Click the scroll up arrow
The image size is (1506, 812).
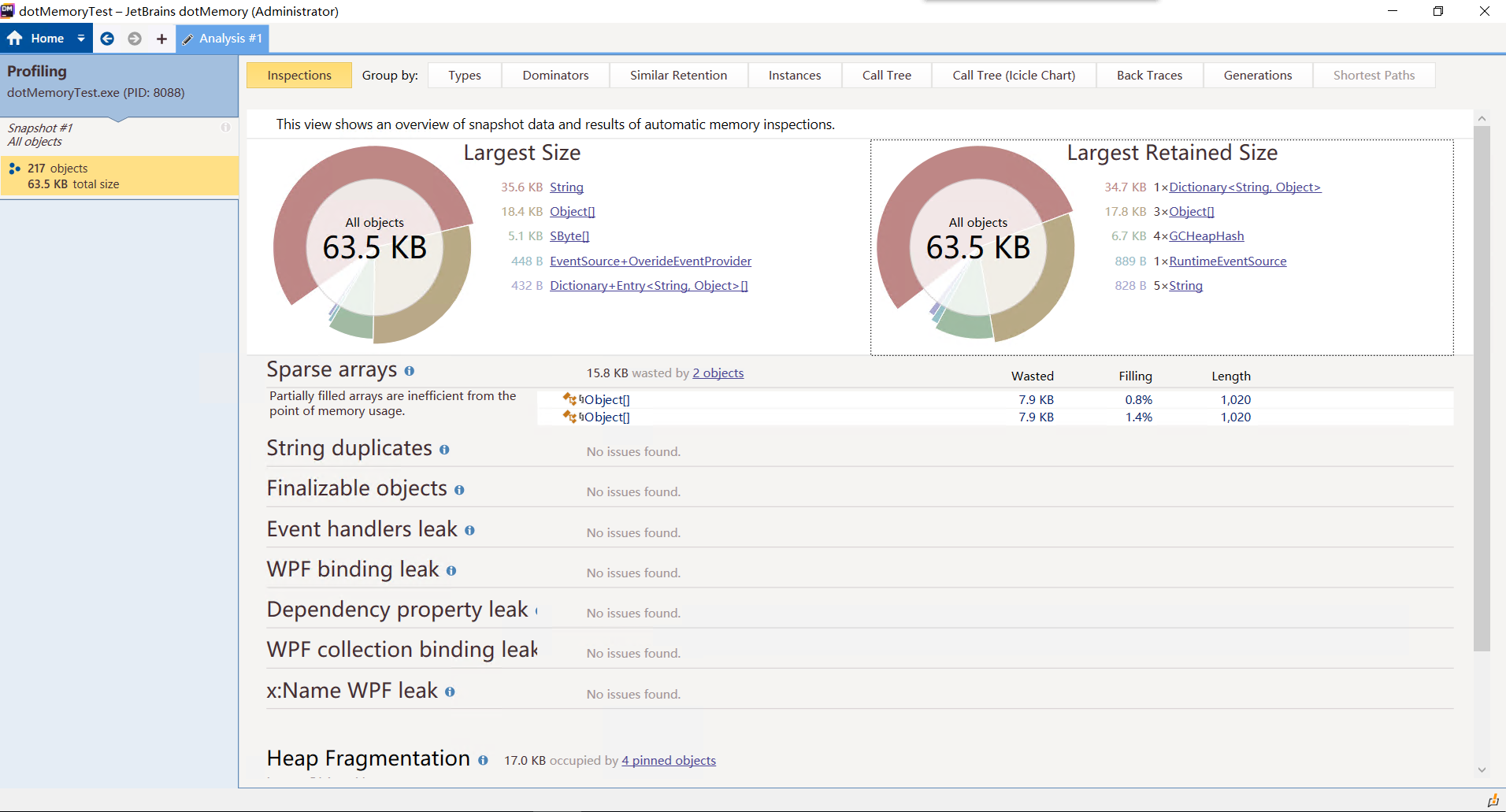point(1482,119)
